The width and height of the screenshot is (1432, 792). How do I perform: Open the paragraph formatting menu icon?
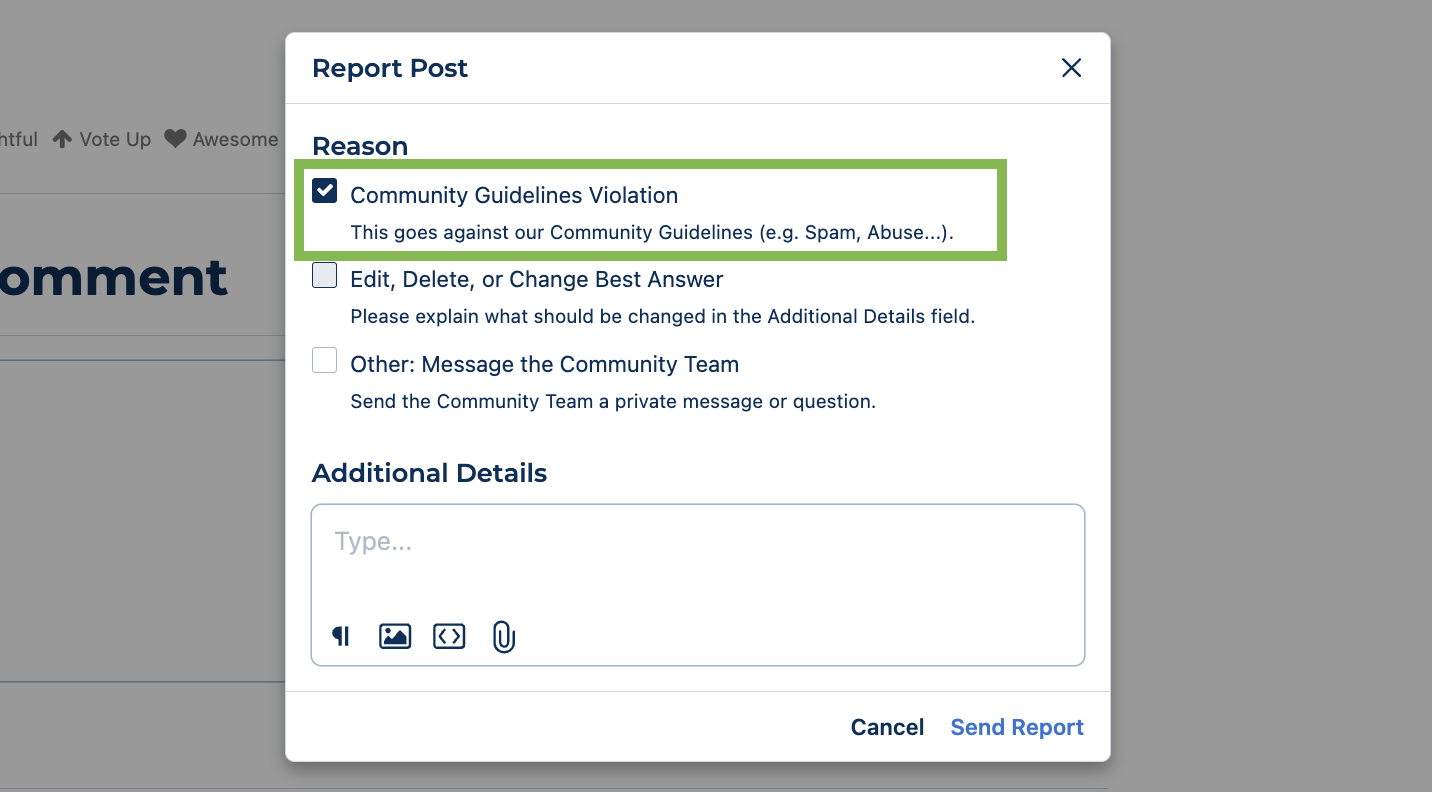click(x=341, y=636)
